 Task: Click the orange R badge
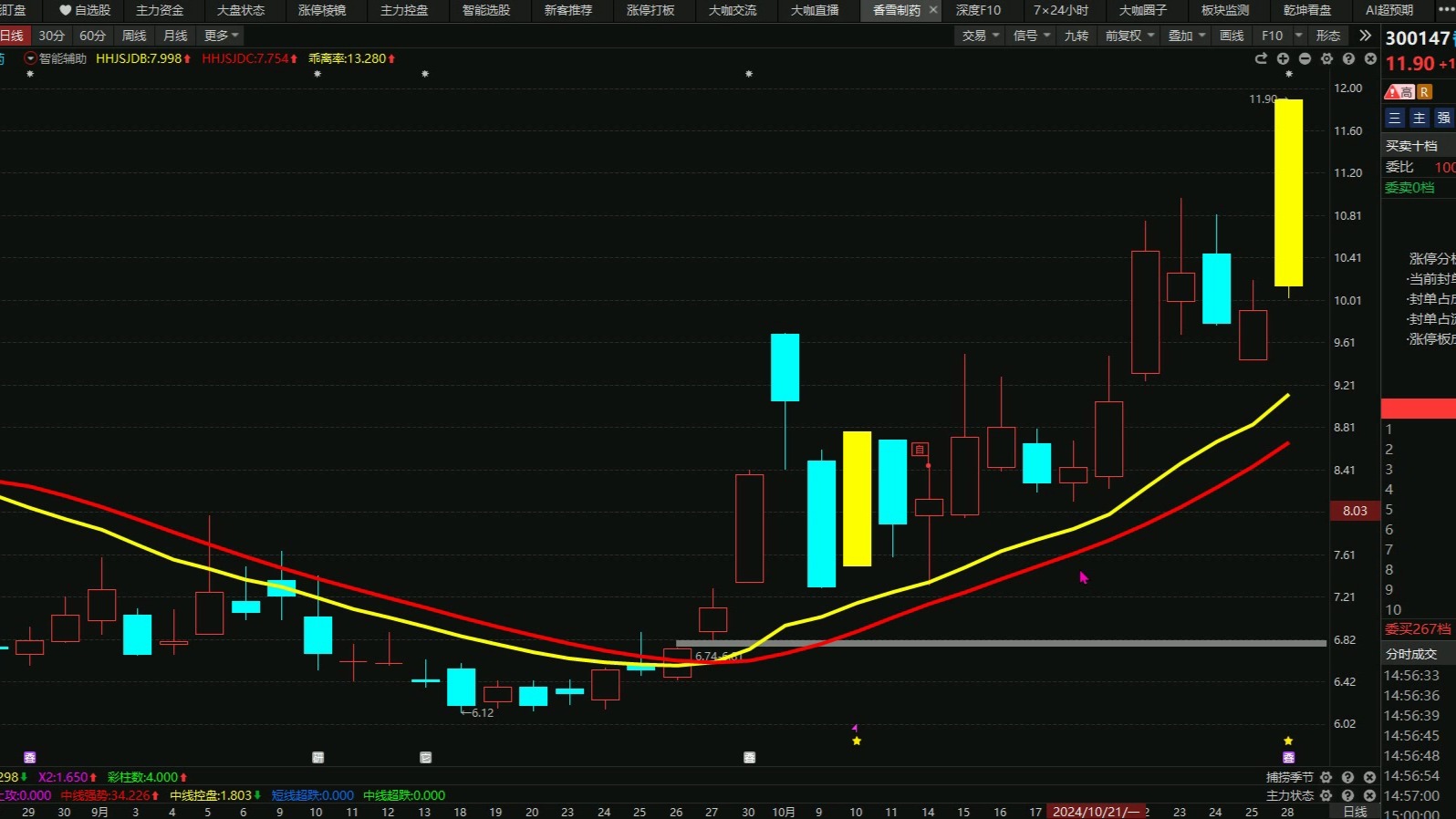point(1424,92)
